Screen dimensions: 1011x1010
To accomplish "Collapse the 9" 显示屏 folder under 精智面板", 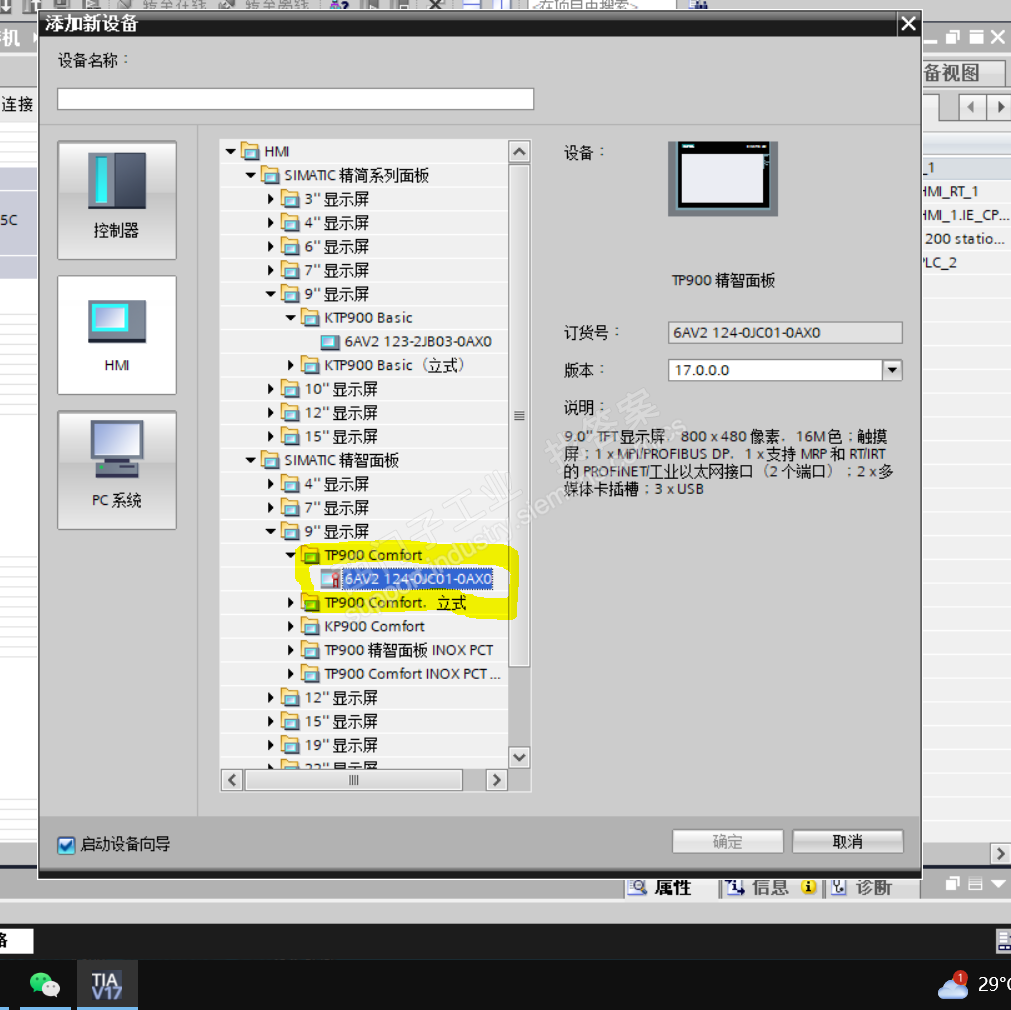I will pyautogui.click(x=271, y=531).
